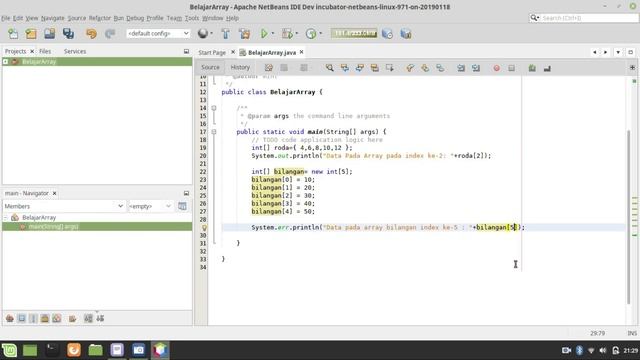This screenshot has width=640, height=360.
Task: Open the Terminal from taskbar
Action: [x=51, y=350]
